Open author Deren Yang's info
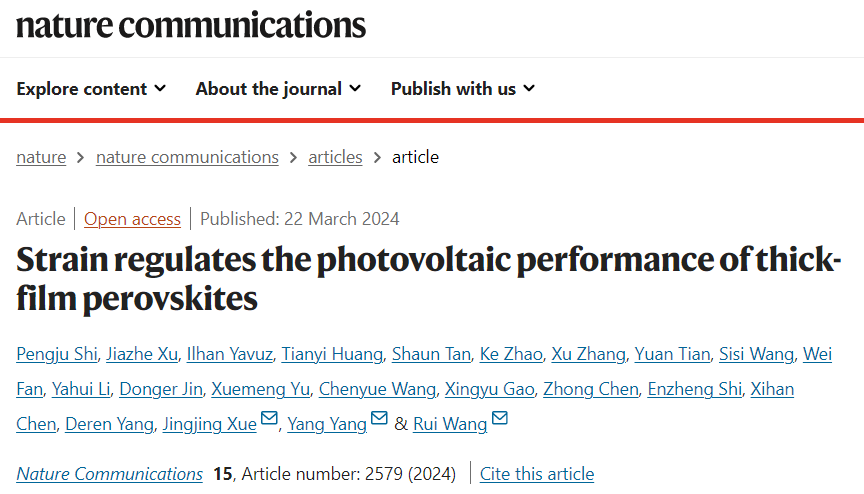The height and width of the screenshot is (494, 864). [109, 424]
